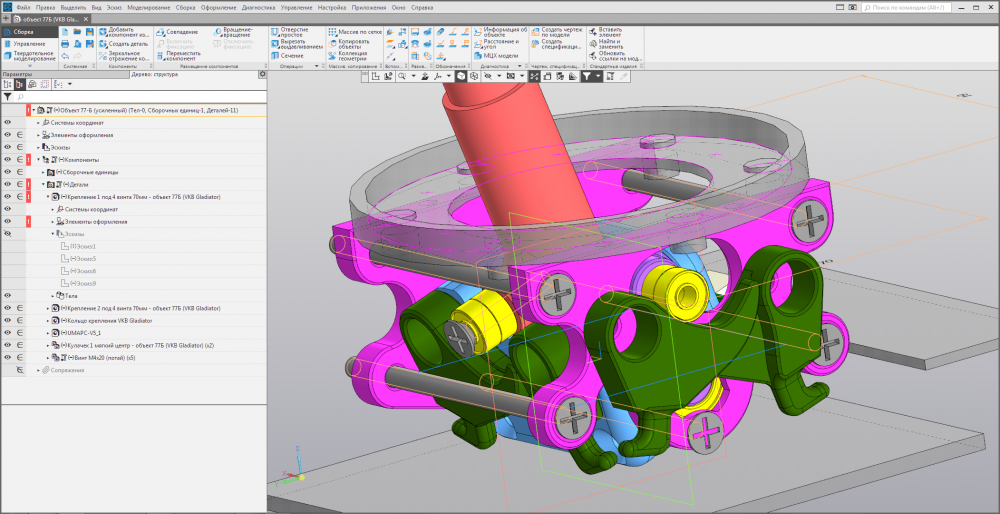Open the Диагностика menu
This screenshot has height=514, width=1000.
258,7
